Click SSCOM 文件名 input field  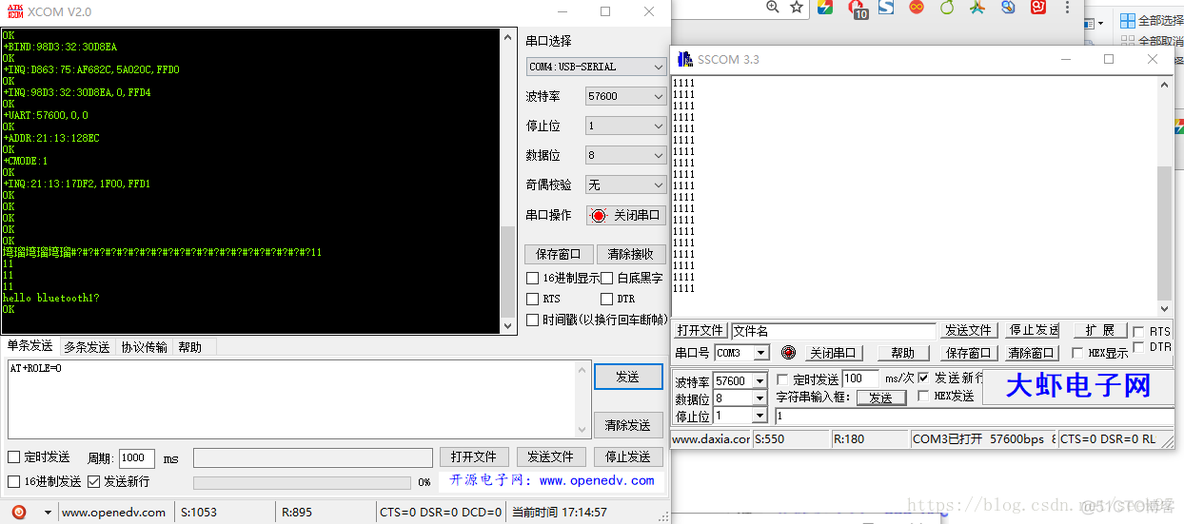[833, 331]
